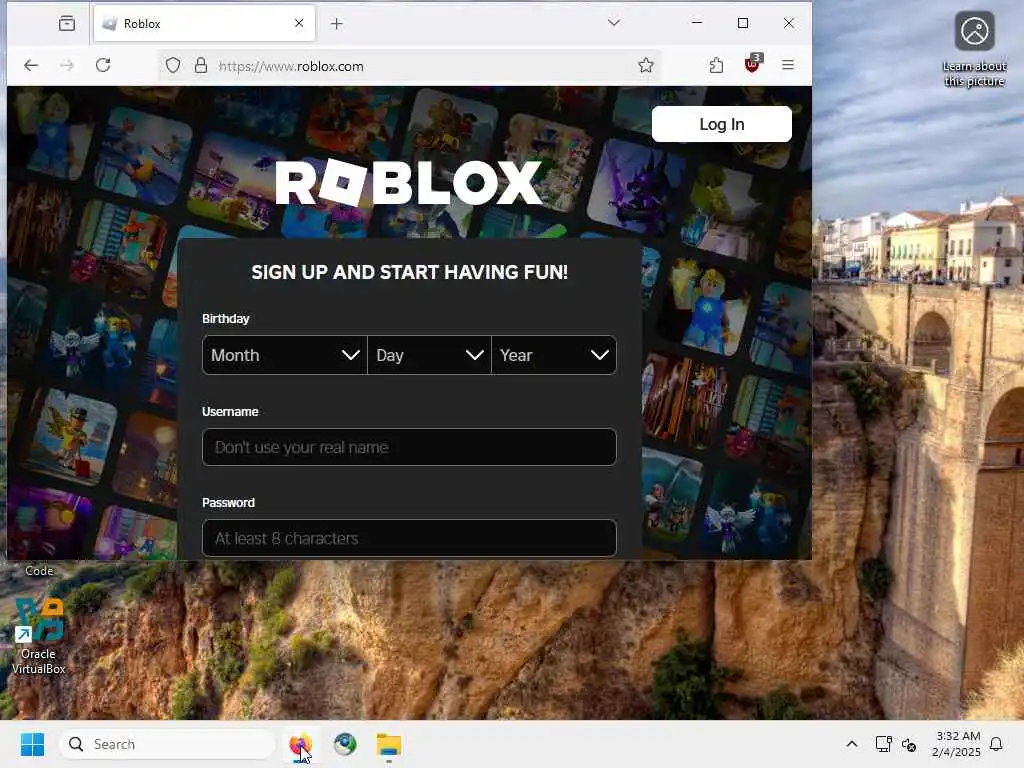Image resolution: width=1024 pixels, height=768 pixels.
Task: Bookmark this page with the star
Action: [x=646, y=65]
